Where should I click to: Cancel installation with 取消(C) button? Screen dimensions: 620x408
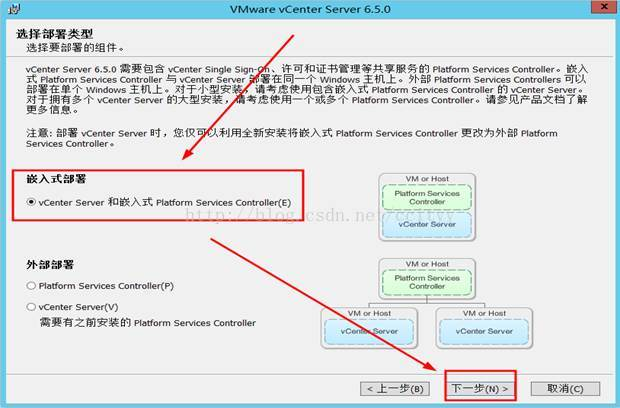coord(565,389)
